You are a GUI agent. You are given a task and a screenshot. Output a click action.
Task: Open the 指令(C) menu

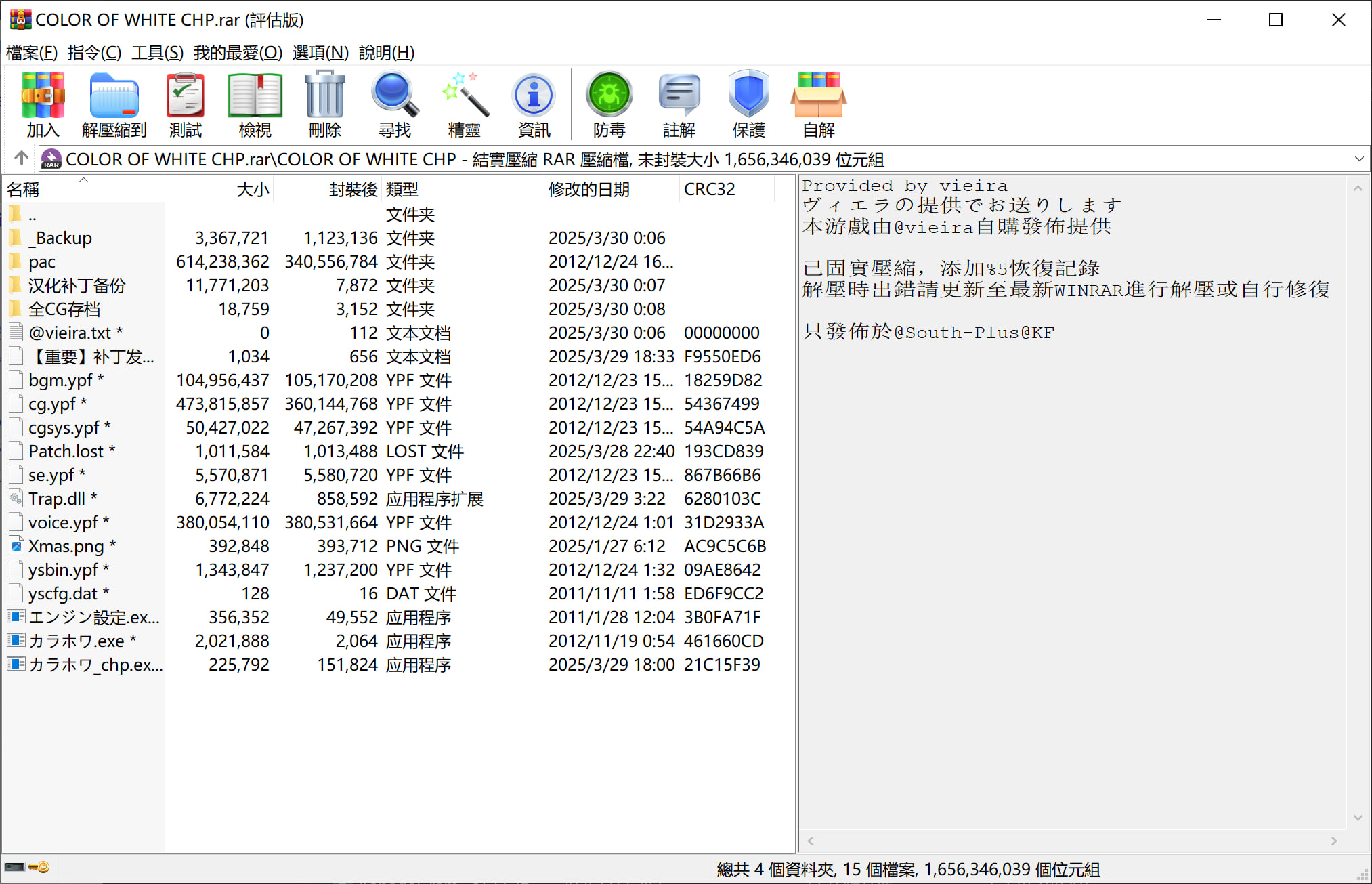(x=94, y=52)
